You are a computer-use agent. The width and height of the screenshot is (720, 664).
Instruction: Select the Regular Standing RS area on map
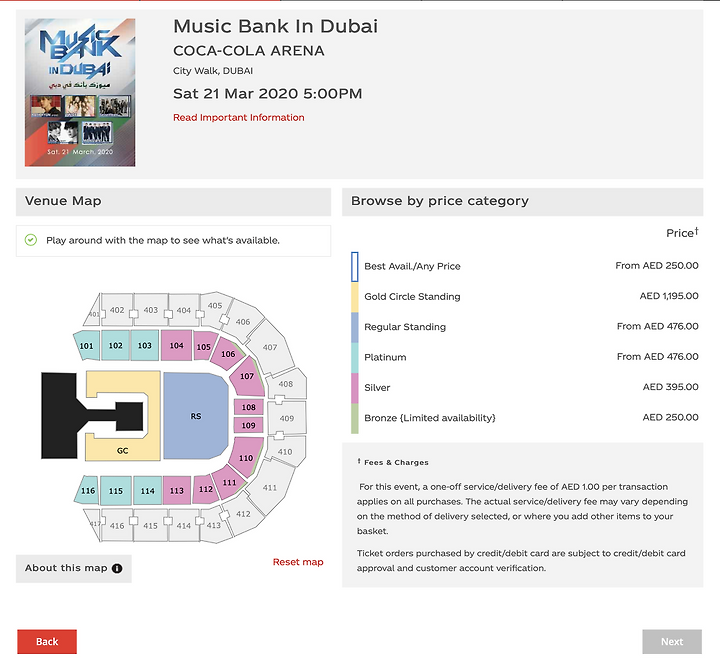click(x=196, y=416)
